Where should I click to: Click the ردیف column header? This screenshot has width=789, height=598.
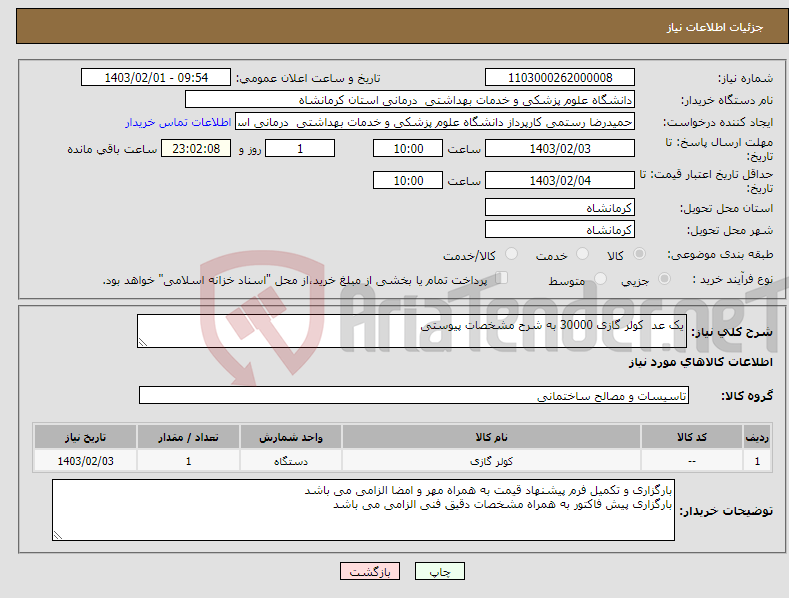[x=757, y=437]
